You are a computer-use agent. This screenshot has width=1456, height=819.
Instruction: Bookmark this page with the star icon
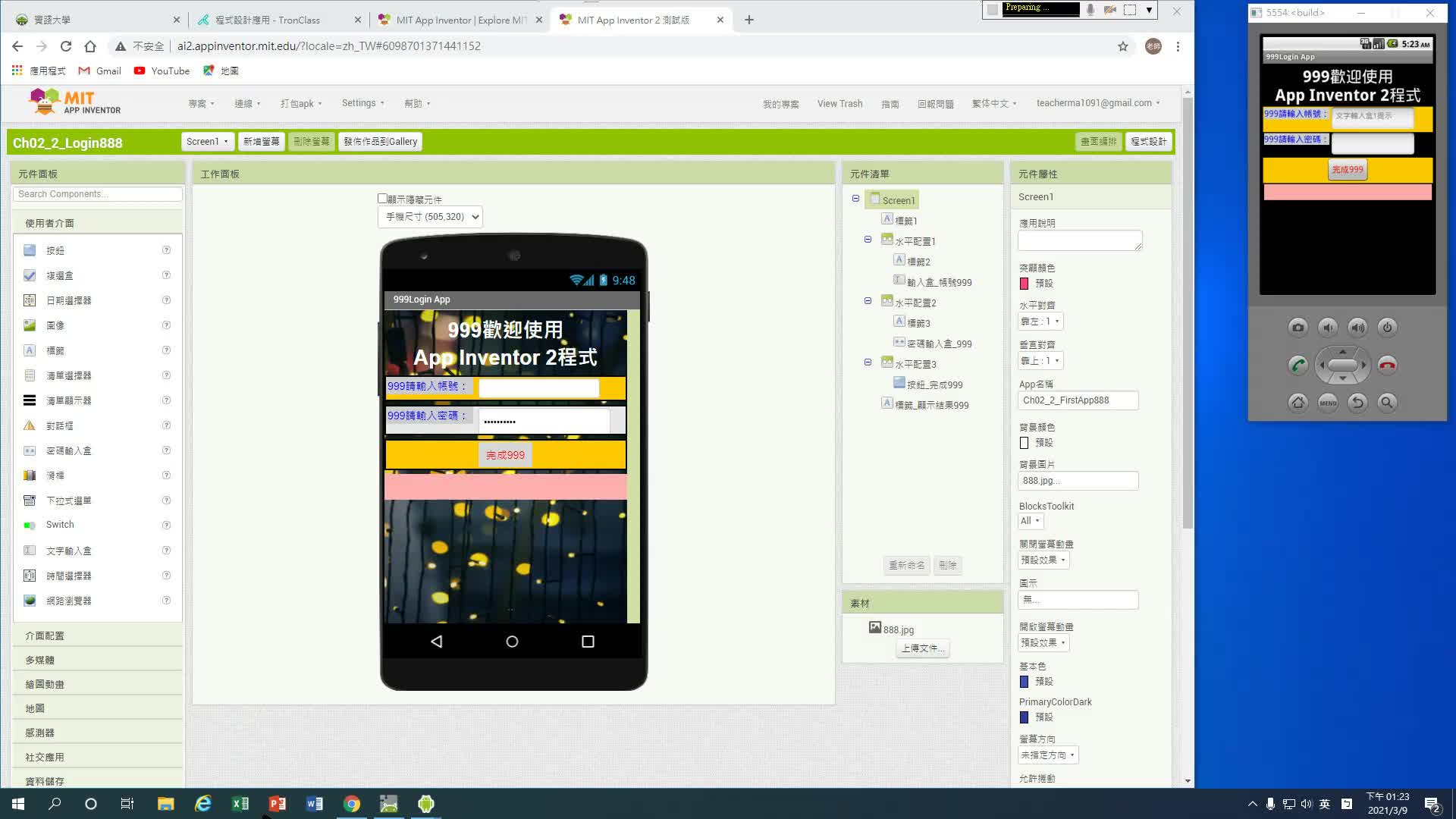[x=1122, y=46]
